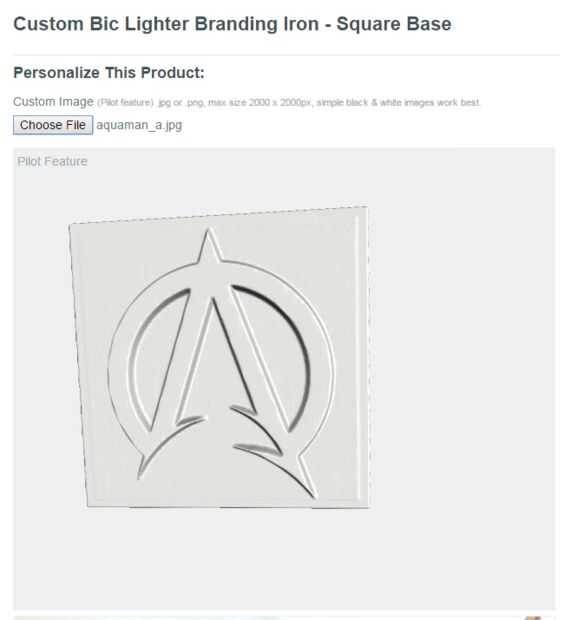Click the Personalize This Product heading
Image resolution: width=564 pixels, height=620 pixels.
click(x=109, y=73)
